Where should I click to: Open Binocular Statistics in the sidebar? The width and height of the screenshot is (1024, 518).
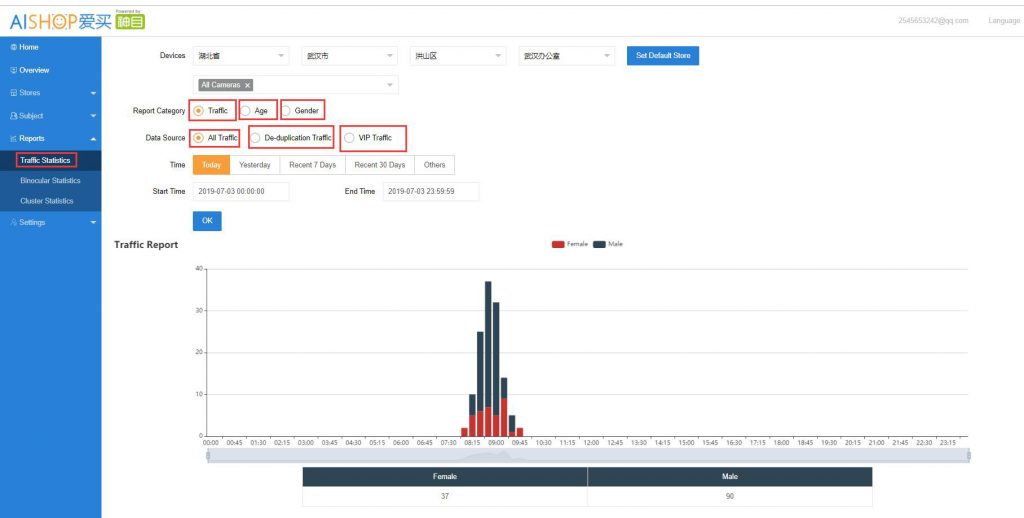(50, 181)
